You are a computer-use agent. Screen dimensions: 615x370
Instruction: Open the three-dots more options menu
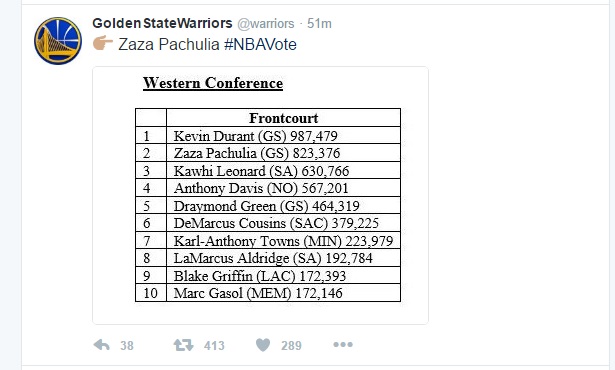click(x=343, y=345)
